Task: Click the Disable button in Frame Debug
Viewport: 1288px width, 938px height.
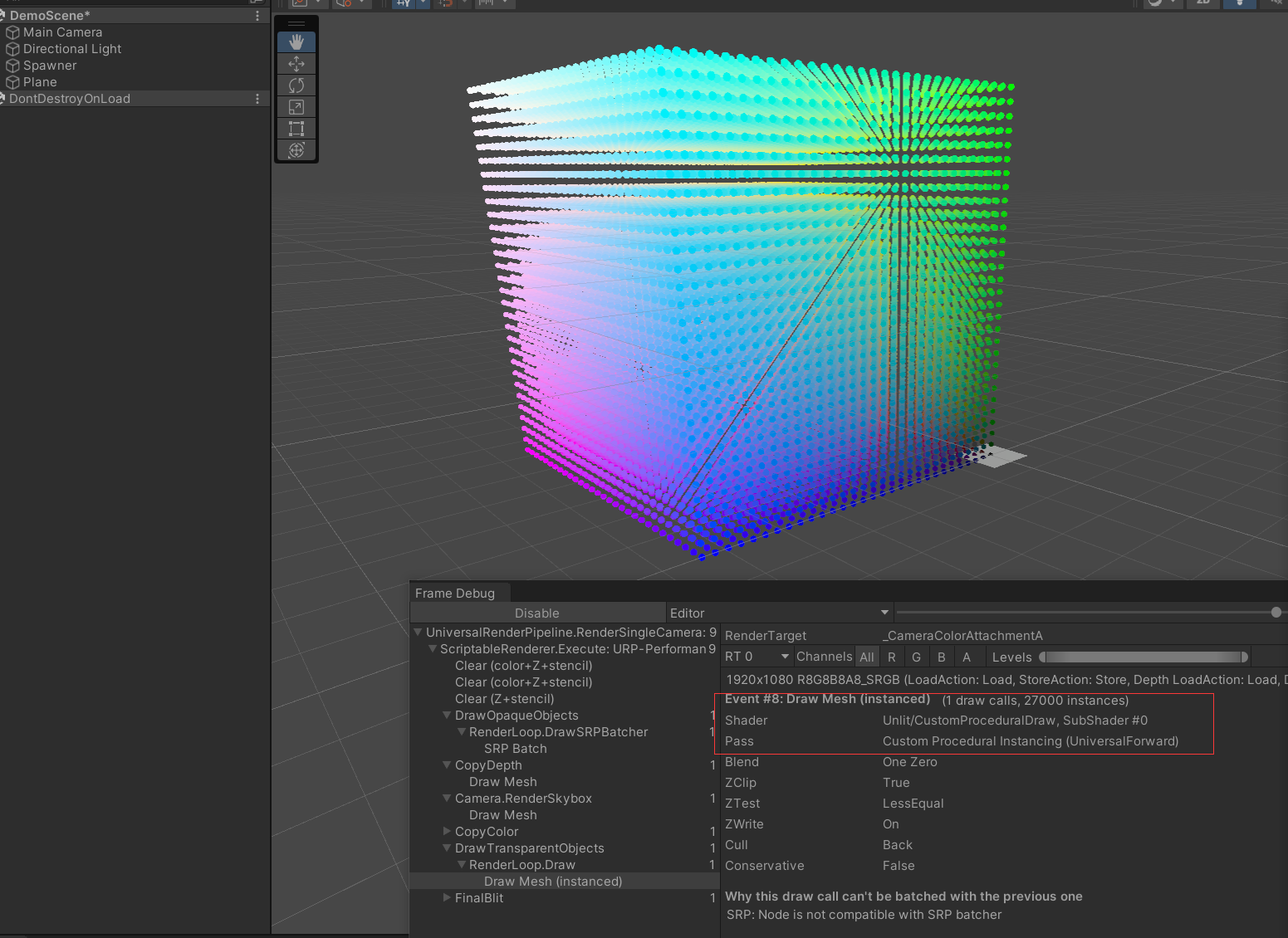Action: pyautogui.click(x=536, y=613)
